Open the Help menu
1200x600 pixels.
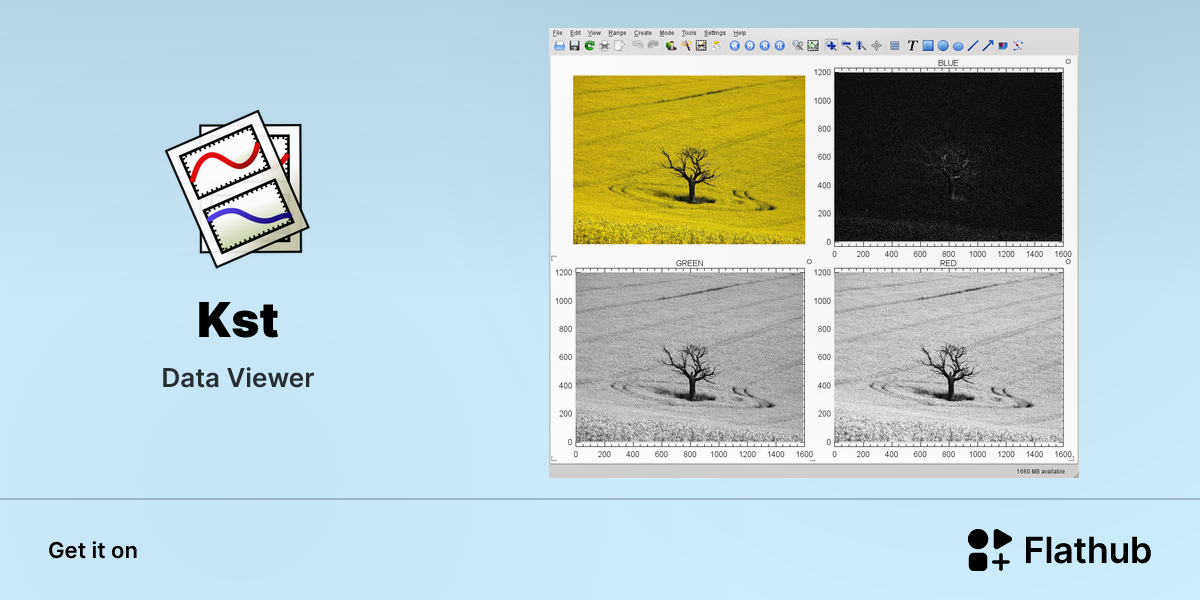[x=740, y=33]
